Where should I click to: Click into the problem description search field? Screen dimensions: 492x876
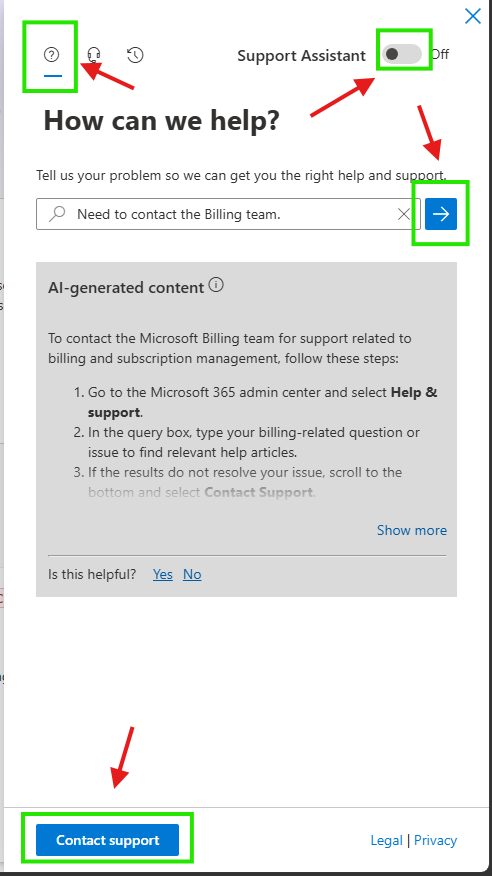[x=228, y=214]
